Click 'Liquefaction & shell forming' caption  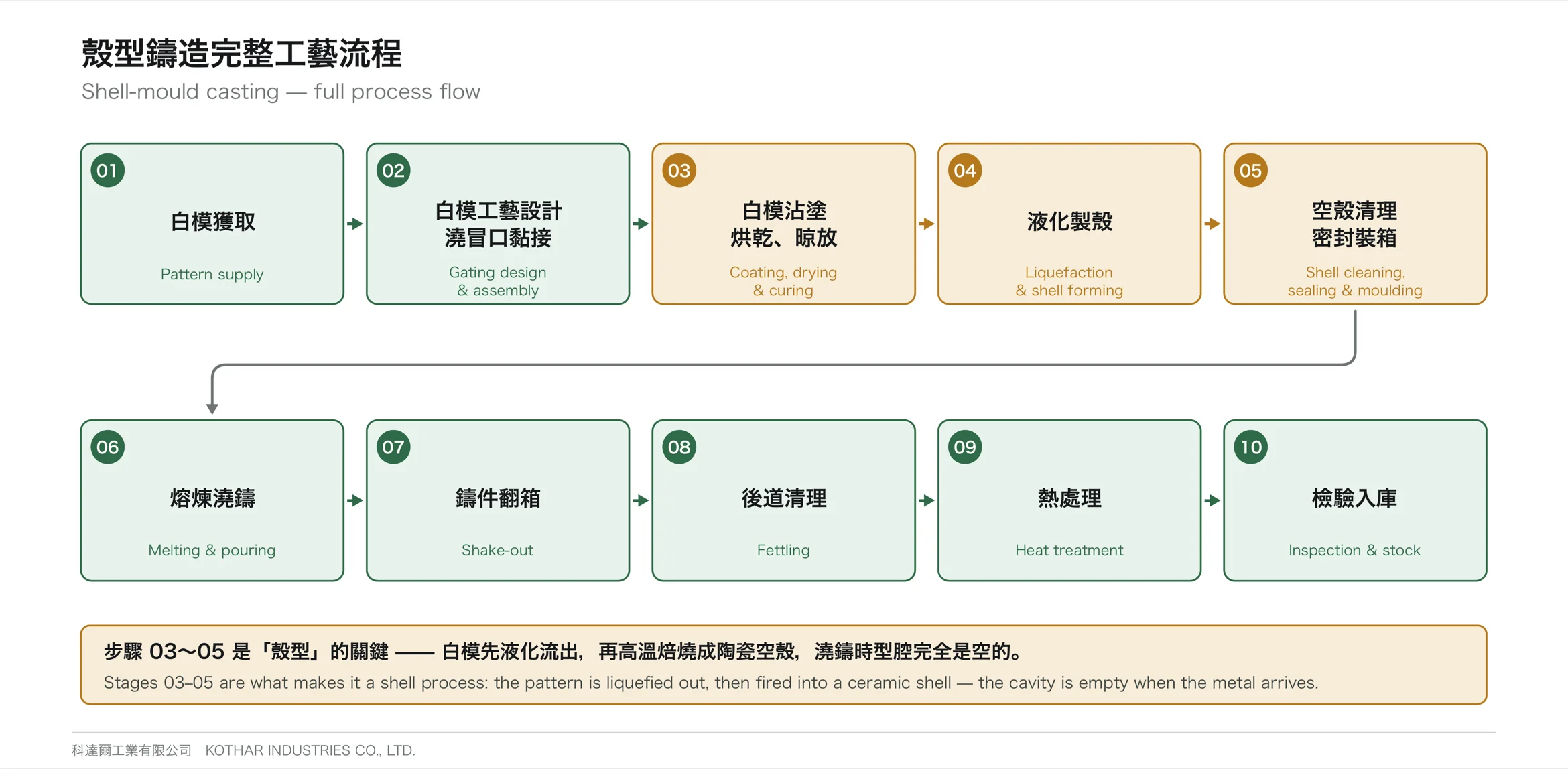tap(1069, 281)
